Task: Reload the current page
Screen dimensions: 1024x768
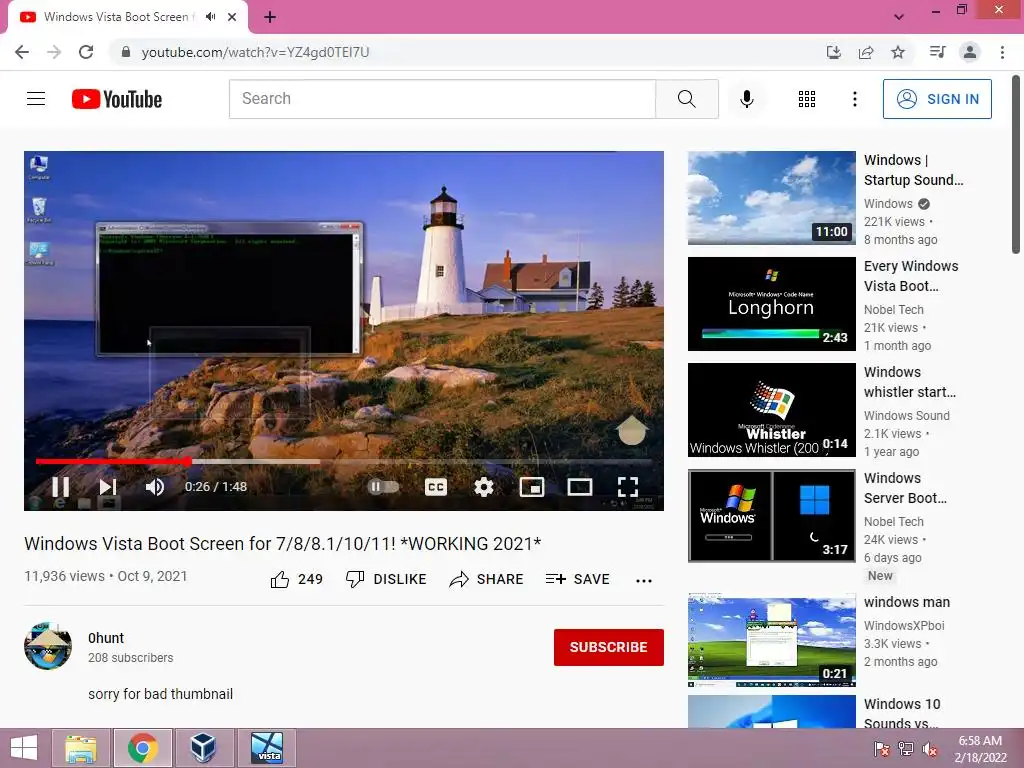Action: point(86,52)
